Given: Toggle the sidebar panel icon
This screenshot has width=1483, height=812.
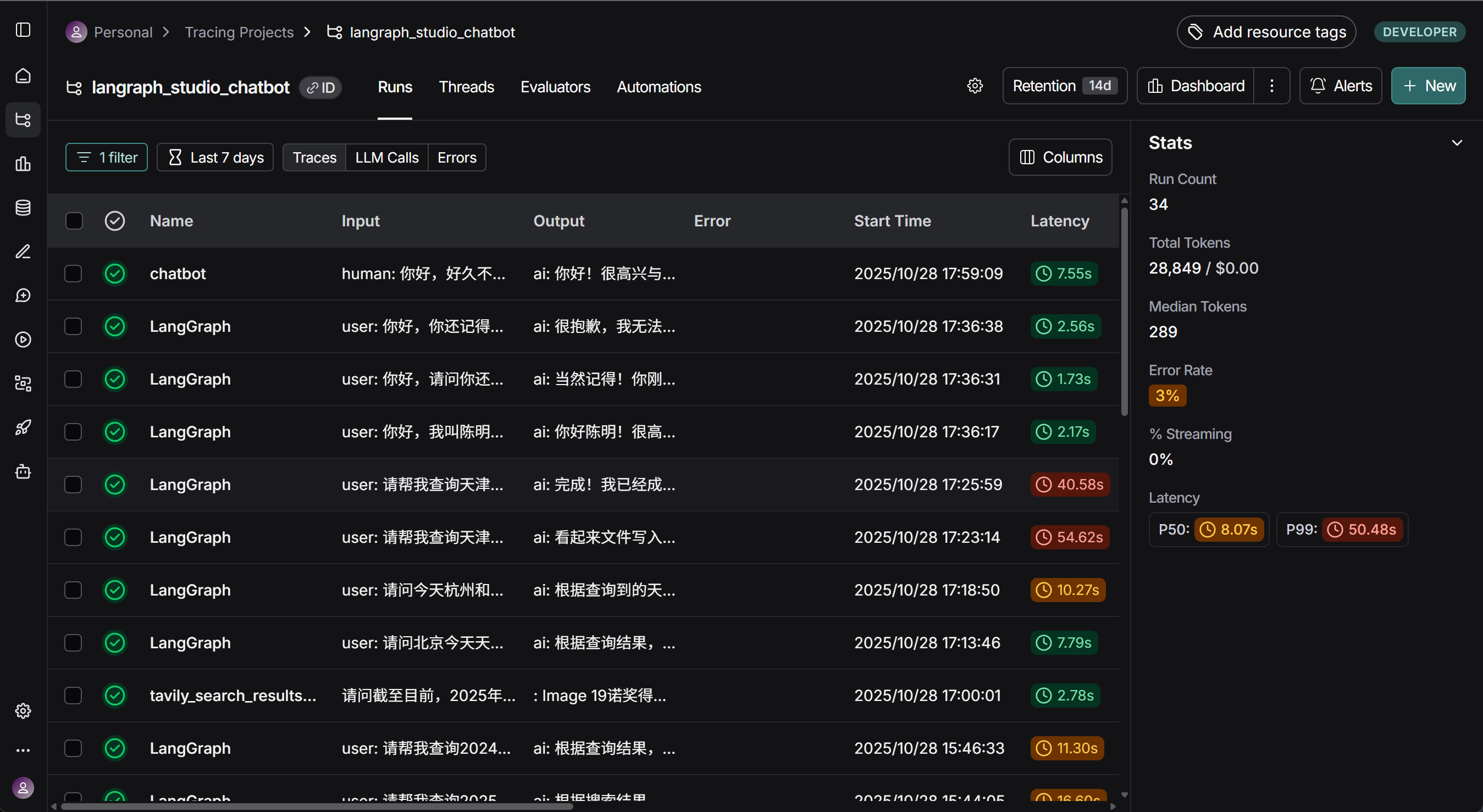Looking at the screenshot, I should [23, 29].
